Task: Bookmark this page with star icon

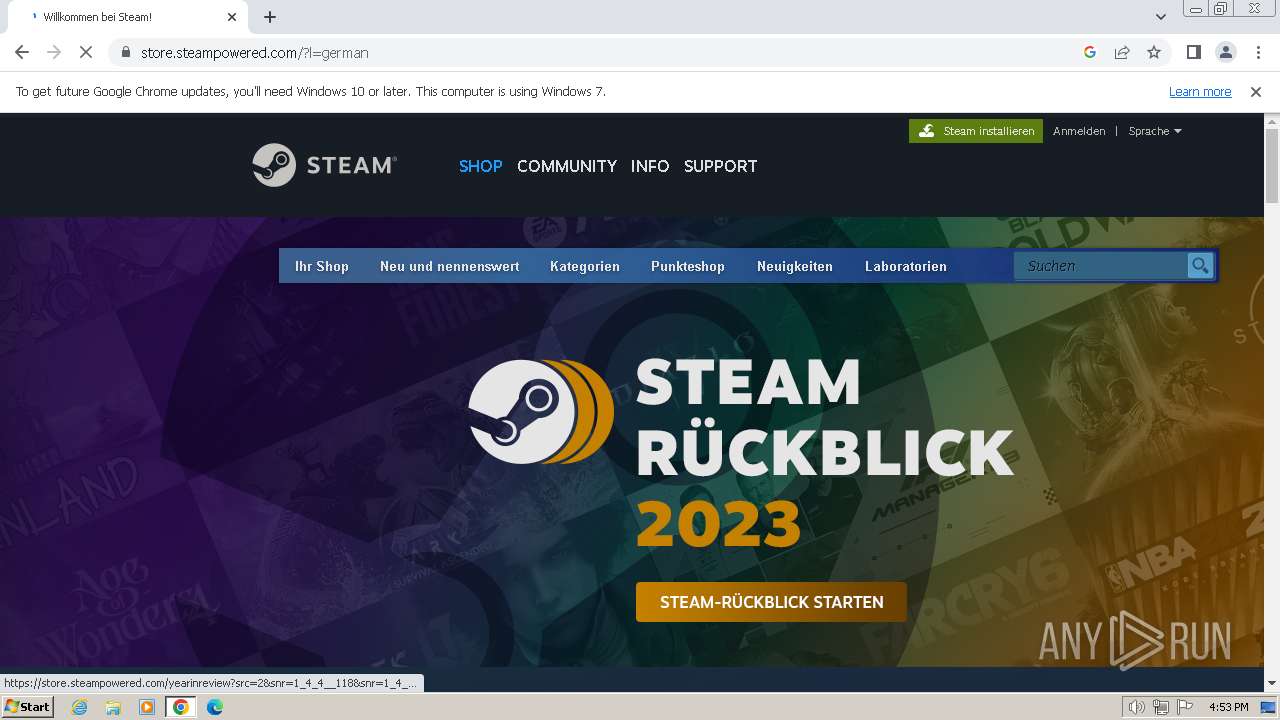Action: (x=1154, y=52)
